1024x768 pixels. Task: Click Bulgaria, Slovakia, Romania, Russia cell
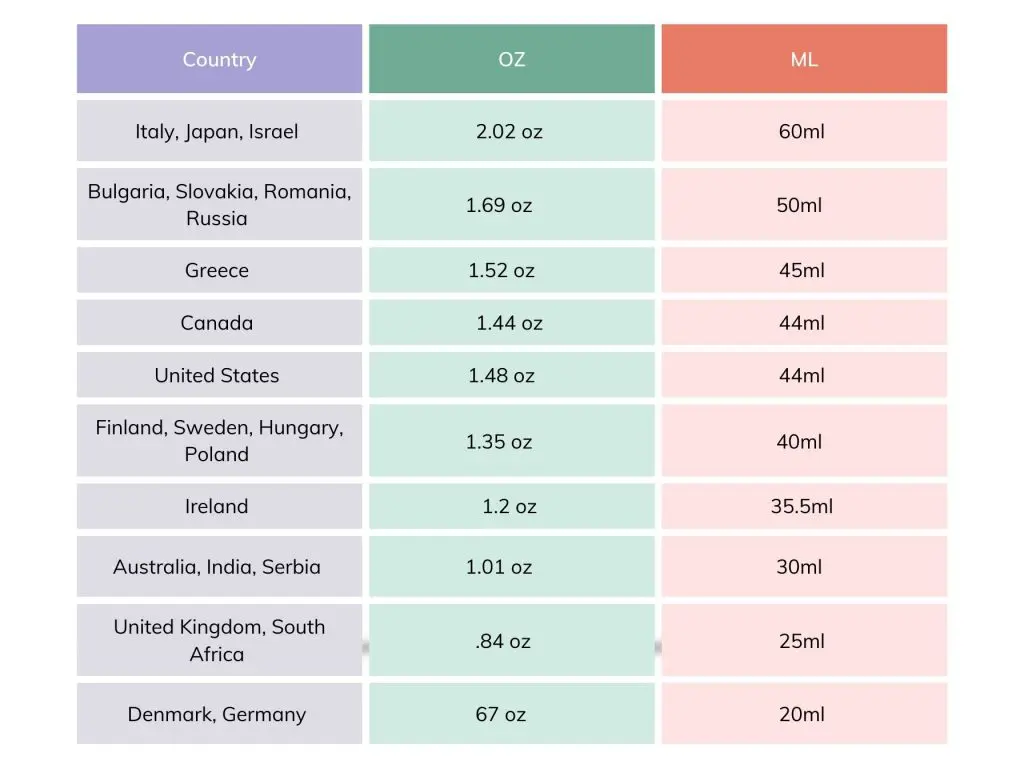[219, 205]
